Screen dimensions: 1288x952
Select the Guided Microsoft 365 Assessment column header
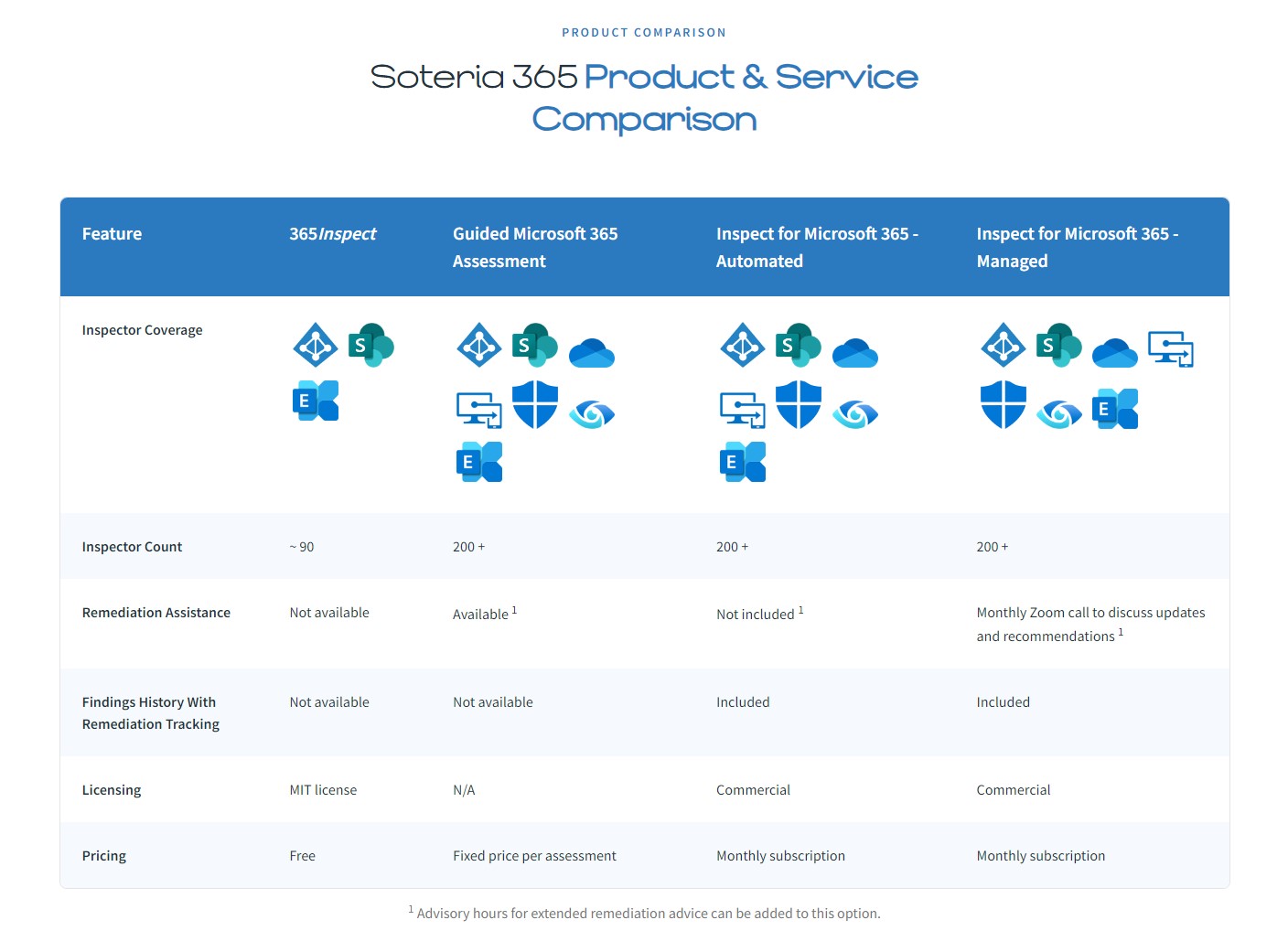click(x=535, y=247)
